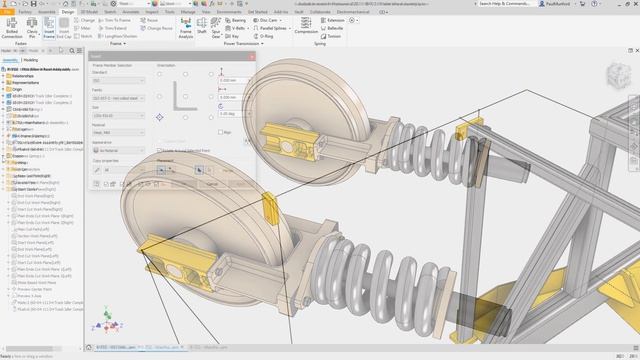
Task: Open the Family dropdown in the Insert dialog
Action: [118, 98]
